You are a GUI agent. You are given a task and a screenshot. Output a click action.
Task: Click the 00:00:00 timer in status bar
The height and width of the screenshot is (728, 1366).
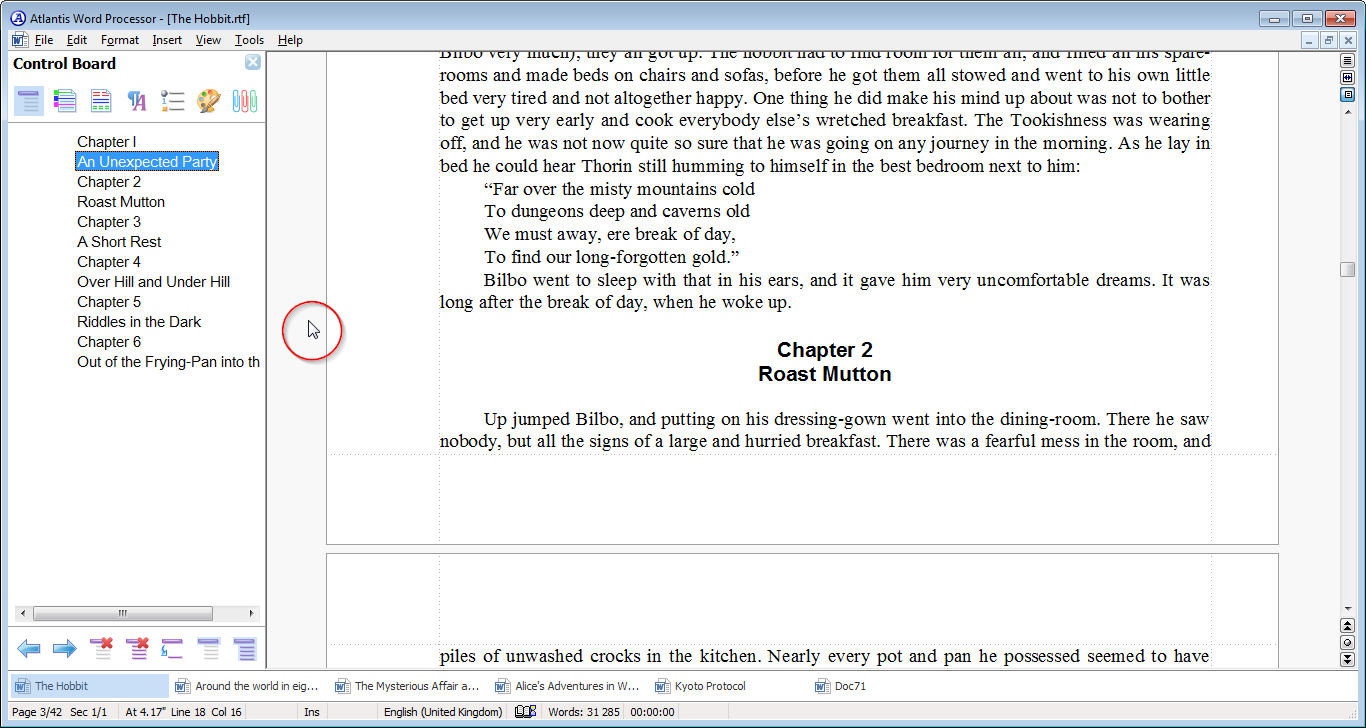click(652, 712)
